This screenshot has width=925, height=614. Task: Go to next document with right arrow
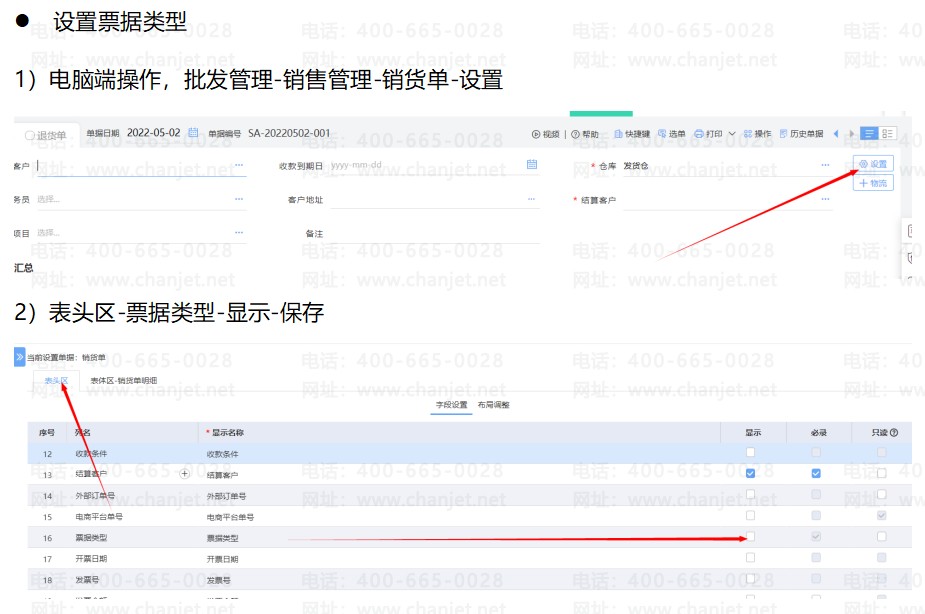click(851, 134)
